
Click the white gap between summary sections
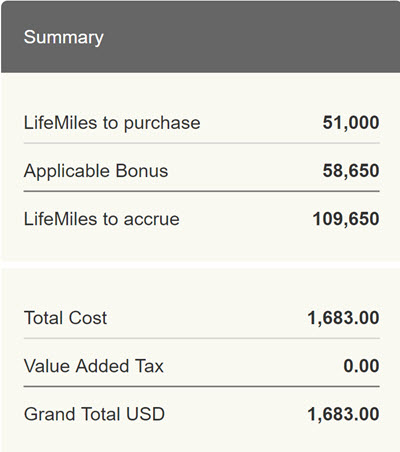pos(201,264)
